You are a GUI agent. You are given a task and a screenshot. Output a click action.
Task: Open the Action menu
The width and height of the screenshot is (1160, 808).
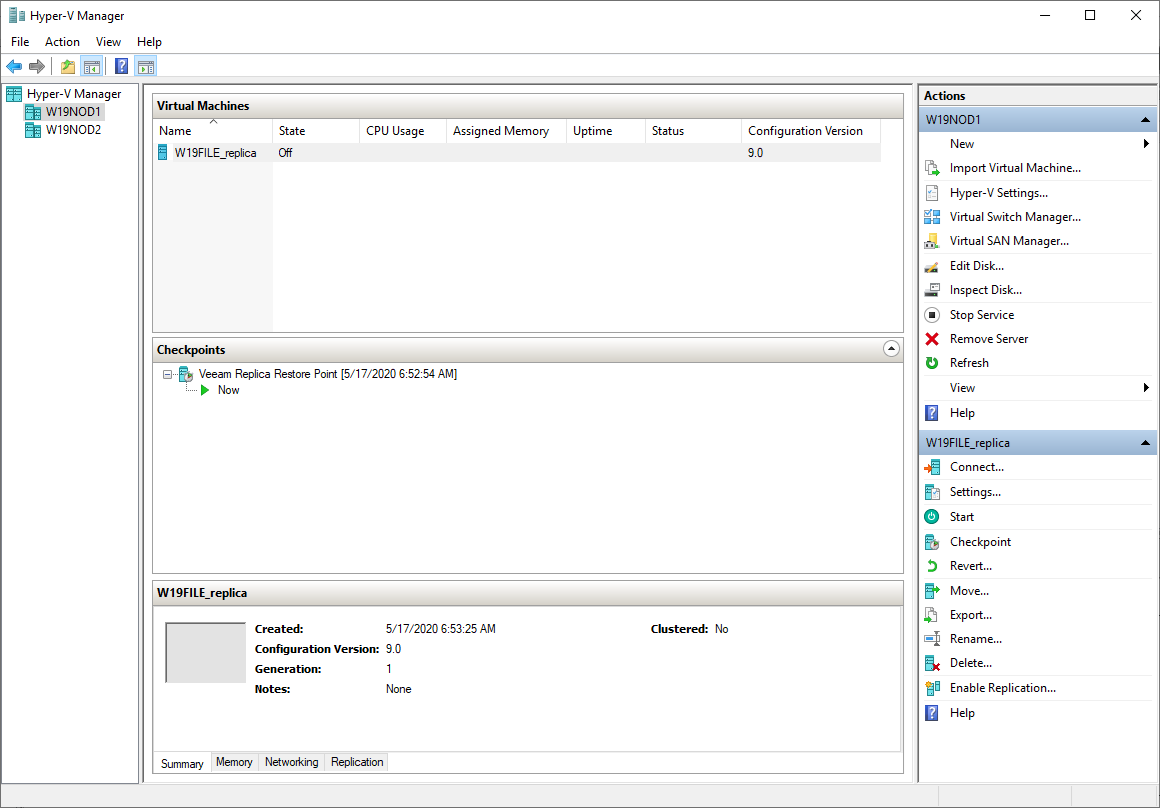tap(62, 42)
